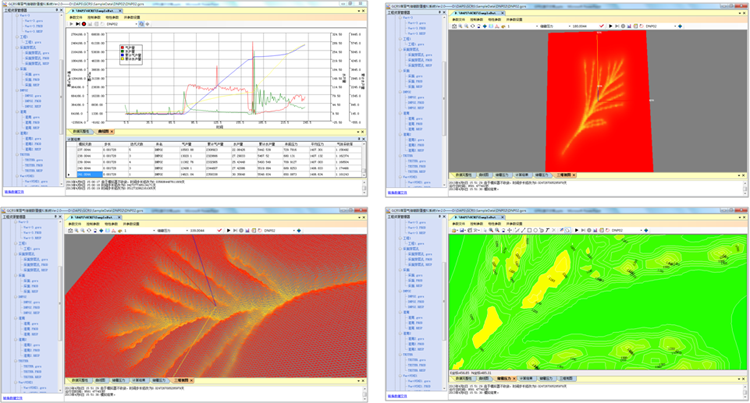Screen dimensions: 750x403
Task: Click zoom in icon in red 3D pressure window
Action: pos(460,26)
